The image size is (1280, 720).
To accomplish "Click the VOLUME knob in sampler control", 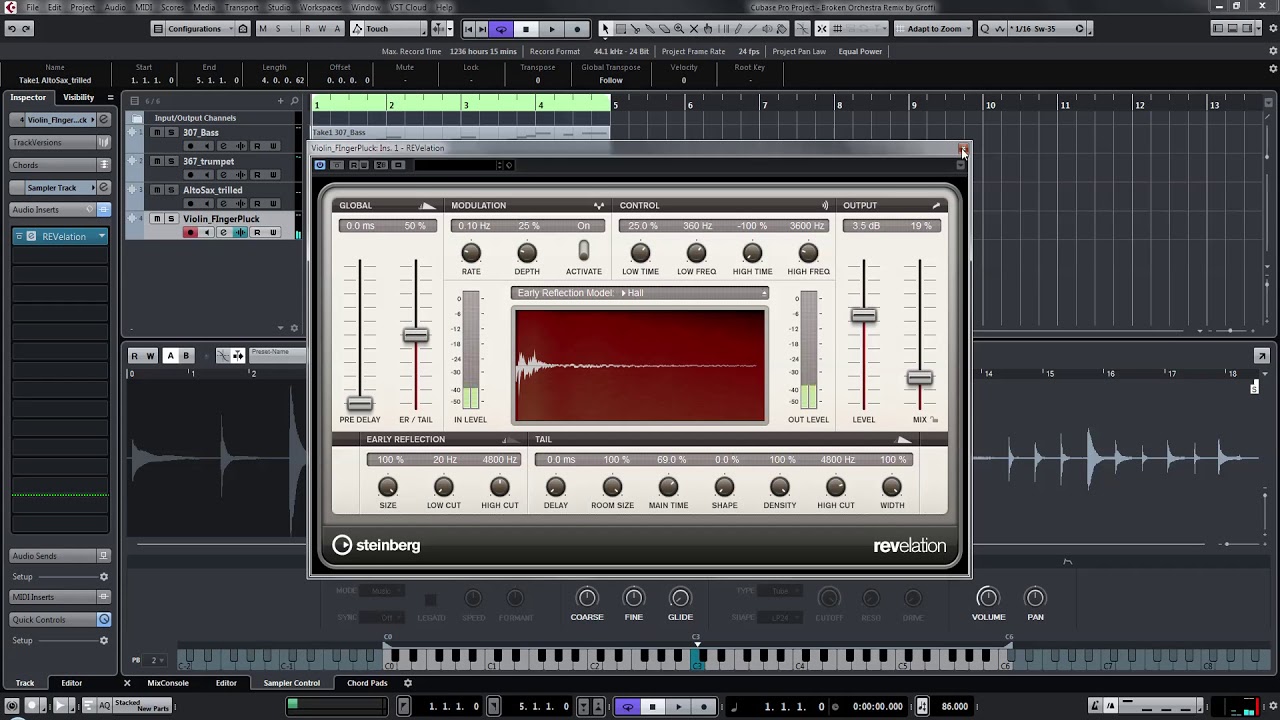I will (x=988, y=598).
